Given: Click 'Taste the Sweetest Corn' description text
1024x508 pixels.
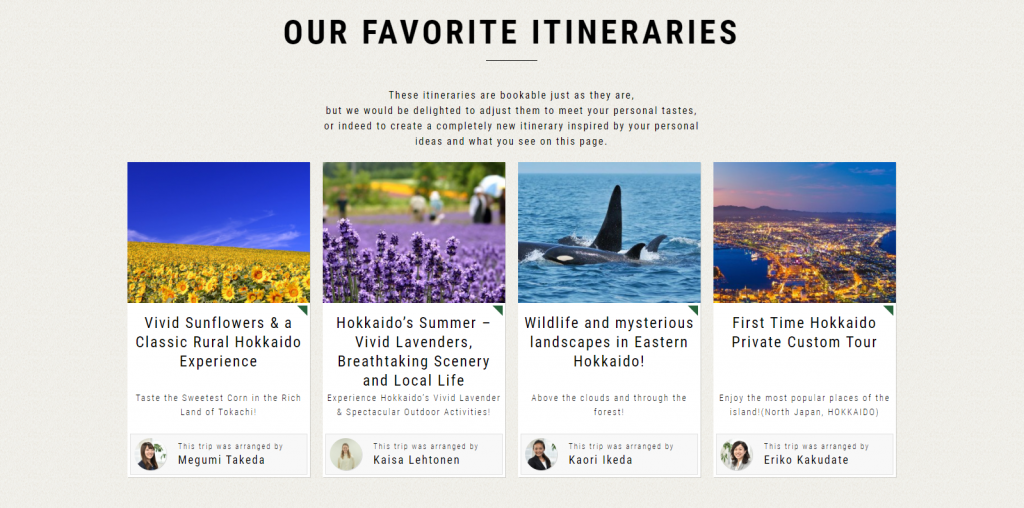Looking at the screenshot, I should (x=218, y=405).
